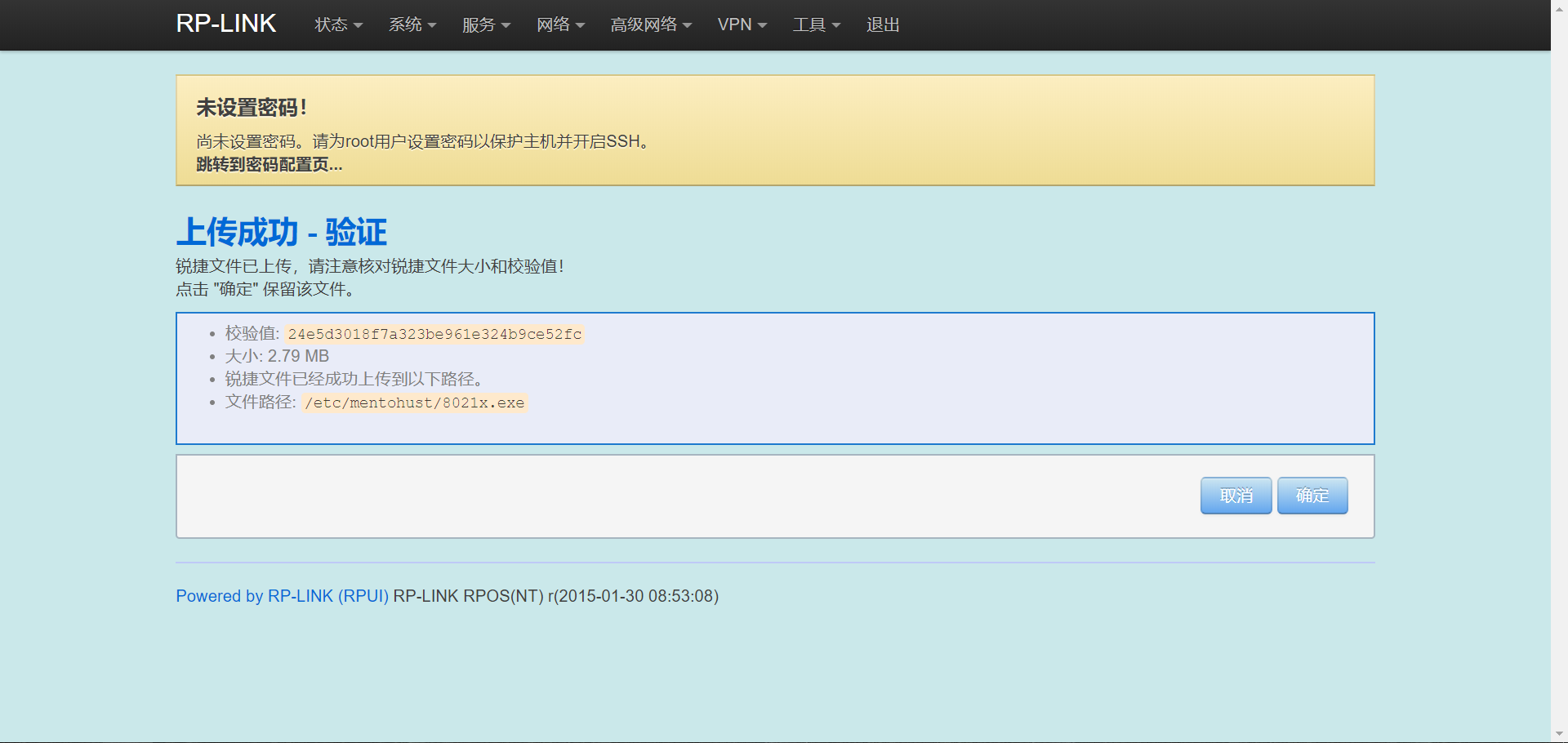Click the 取消 button
This screenshot has height=743, width=1568.
coord(1236,496)
